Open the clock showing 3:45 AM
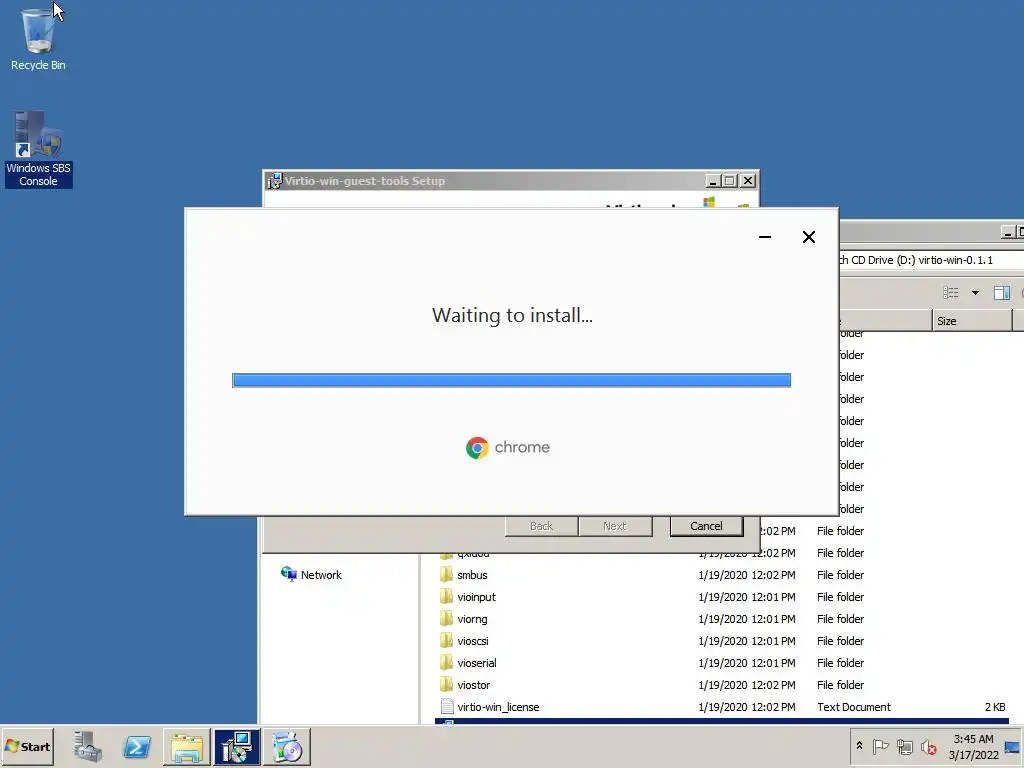Viewport: 1024px width, 768px height. pyautogui.click(x=973, y=746)
